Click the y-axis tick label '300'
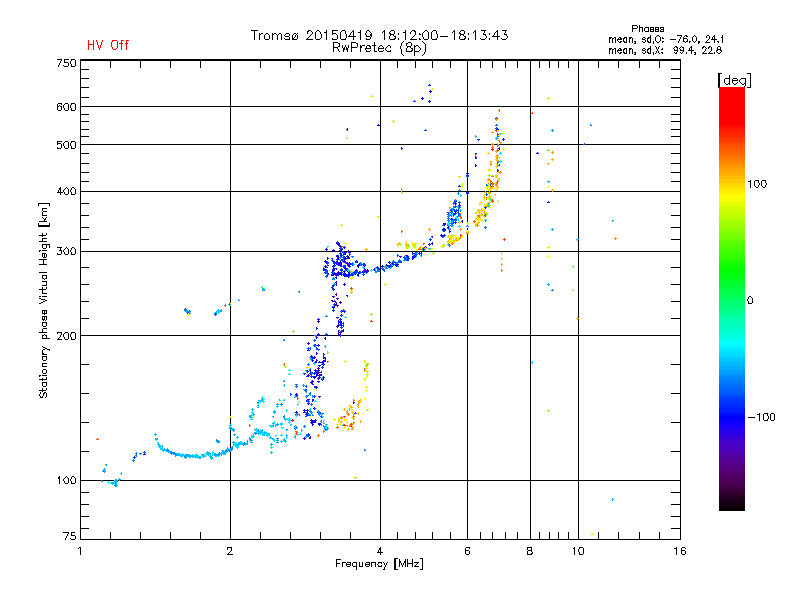800x600 pixels. coord(66,251)
